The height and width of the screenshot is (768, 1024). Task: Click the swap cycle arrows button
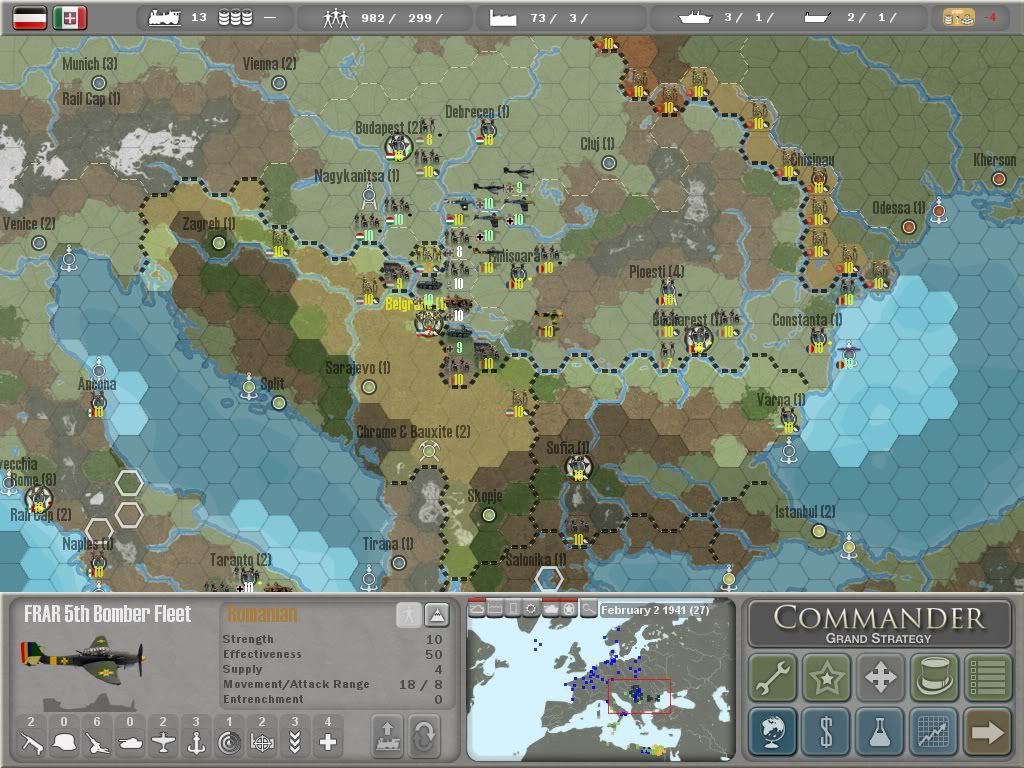[x=424, y=735]
